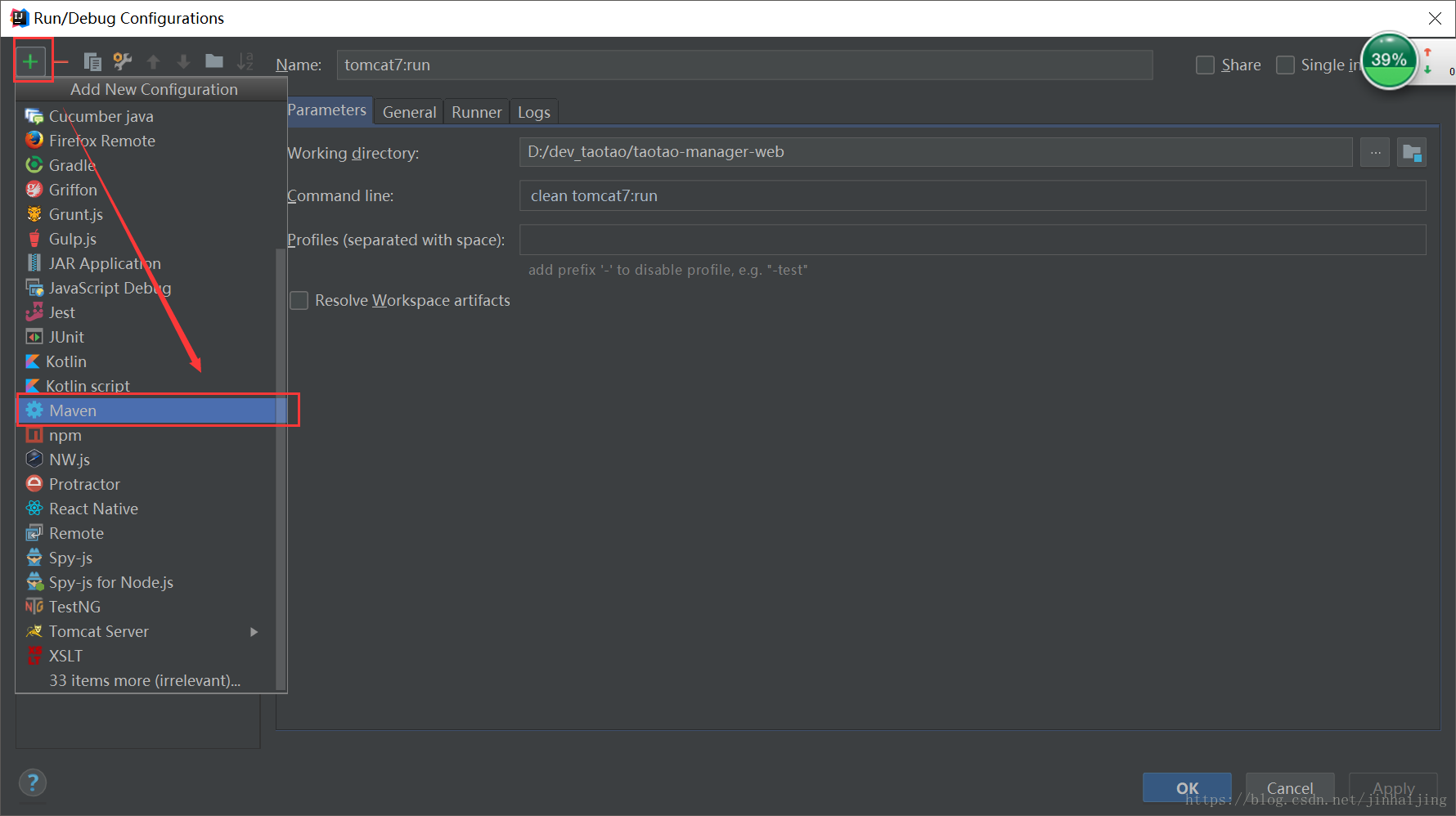Click the Working directory input field
This screenshot has width=1456, height=816.
click(936, 152)
